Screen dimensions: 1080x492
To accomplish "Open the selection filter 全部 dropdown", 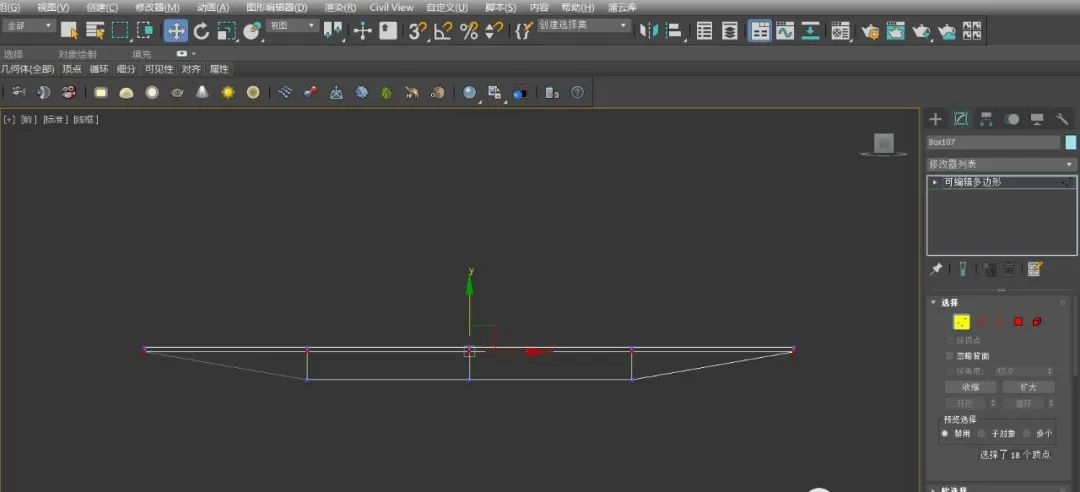I will tap(30, 25).
